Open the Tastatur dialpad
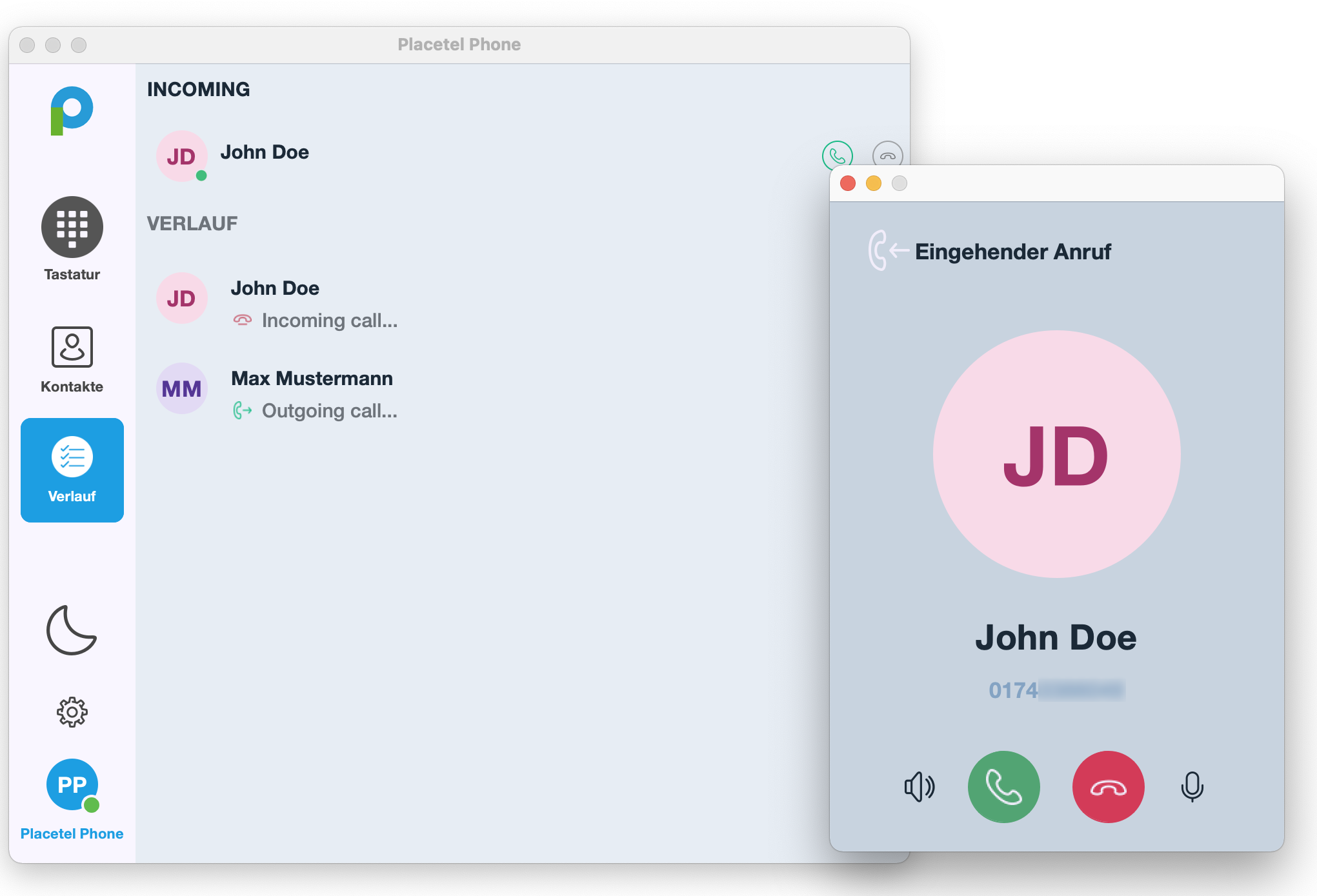Screen dimensions: 1317x896 [72, 228]
